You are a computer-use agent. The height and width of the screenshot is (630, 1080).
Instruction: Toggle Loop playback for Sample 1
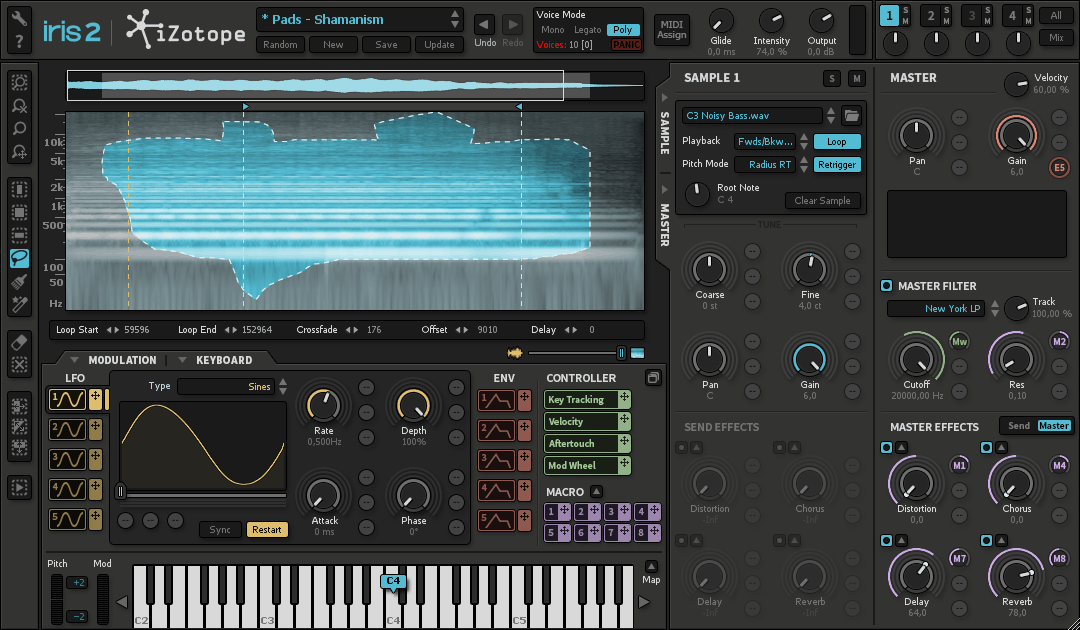[x=836, y=142]
